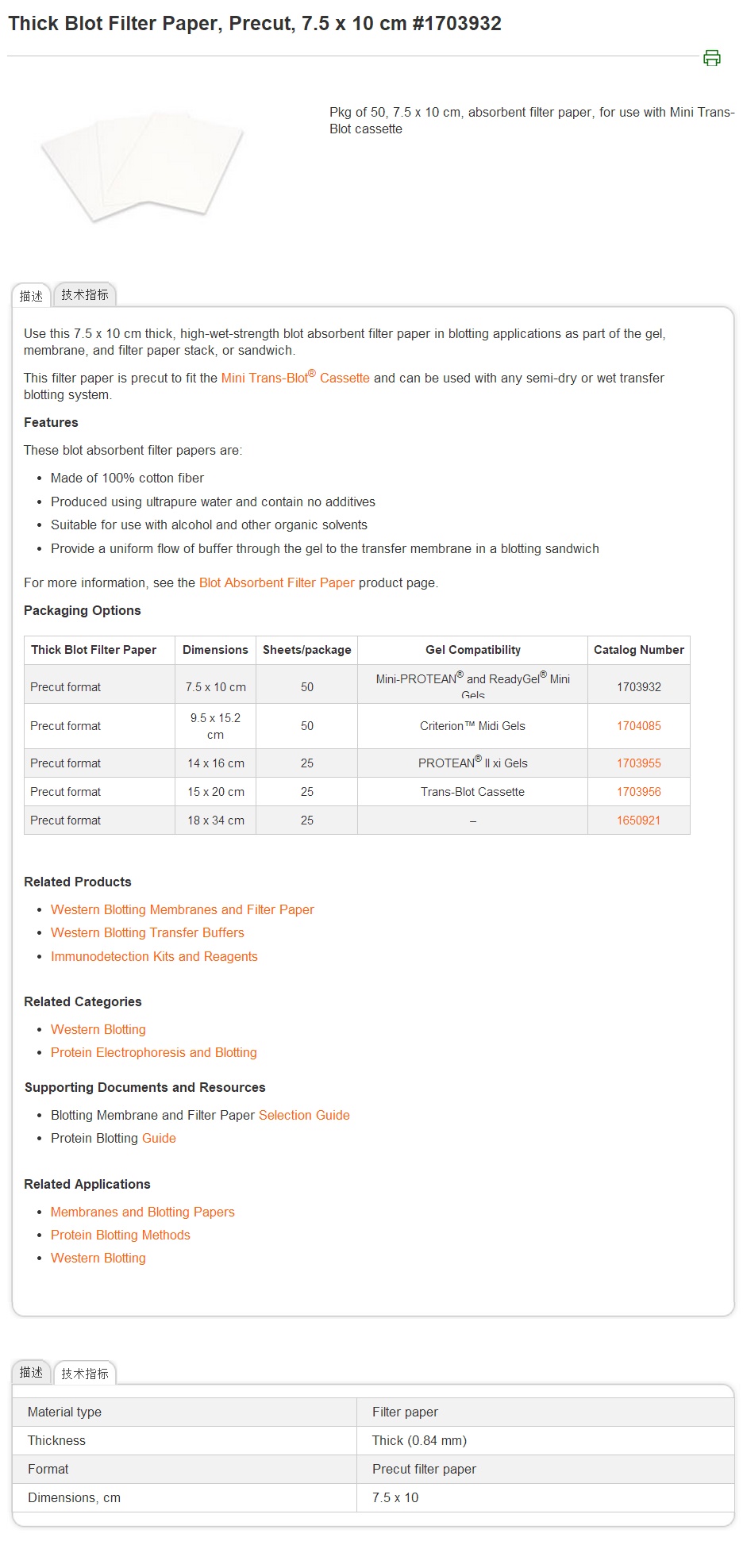Open the Protein Blotting Guide link

(x=159, y=1138)
